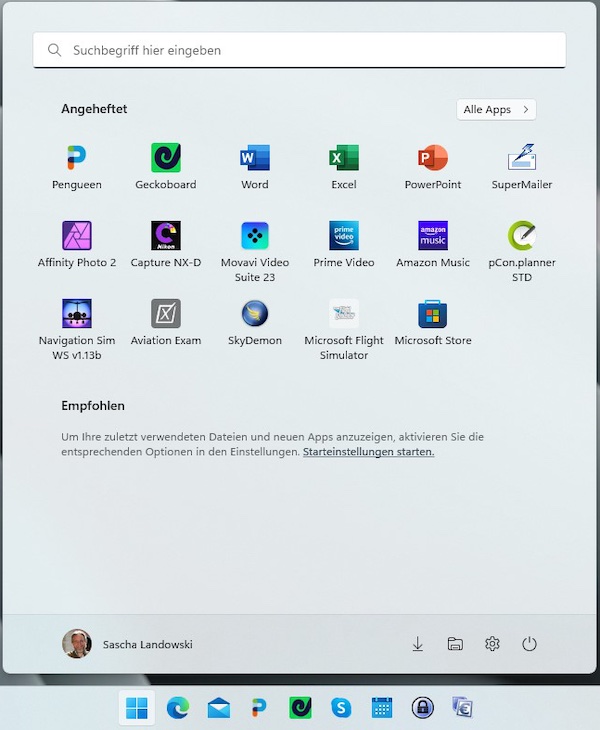The width and height of the screenshot is (600, 730).
Task: Open Microsoft Edge from the taskbar
Action: (x=178, y=708)
